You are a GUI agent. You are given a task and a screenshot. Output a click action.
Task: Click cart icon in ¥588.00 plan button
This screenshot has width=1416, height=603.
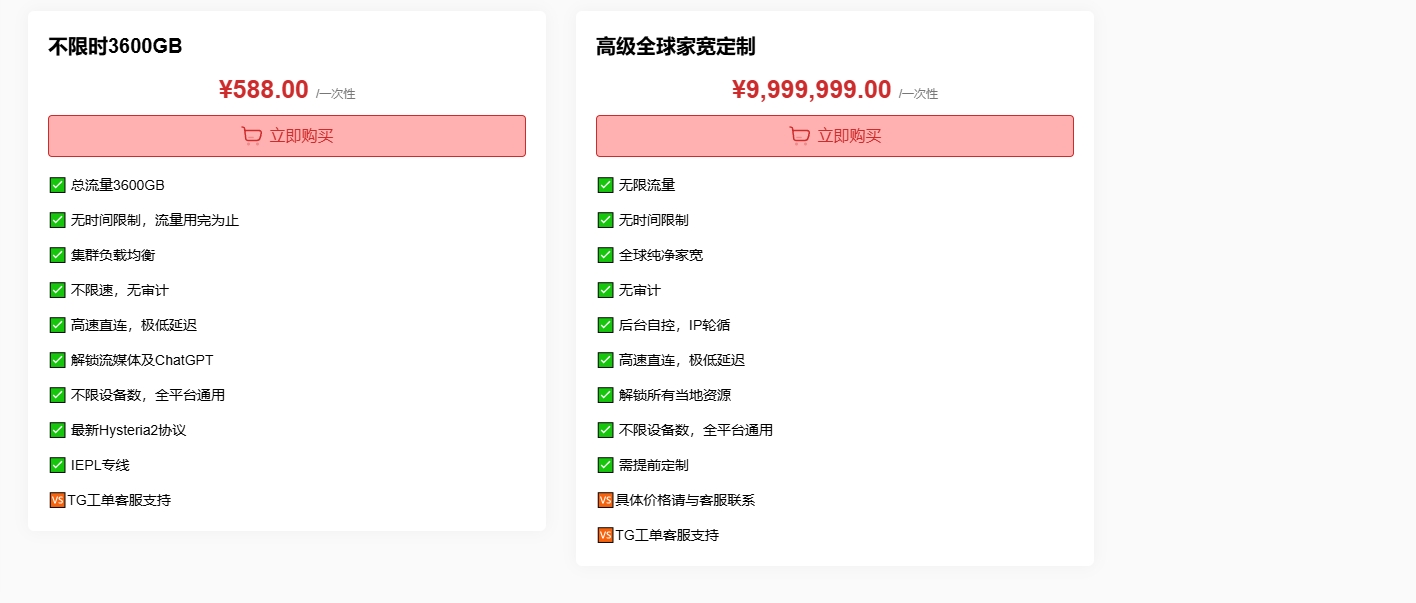point(252,136)
